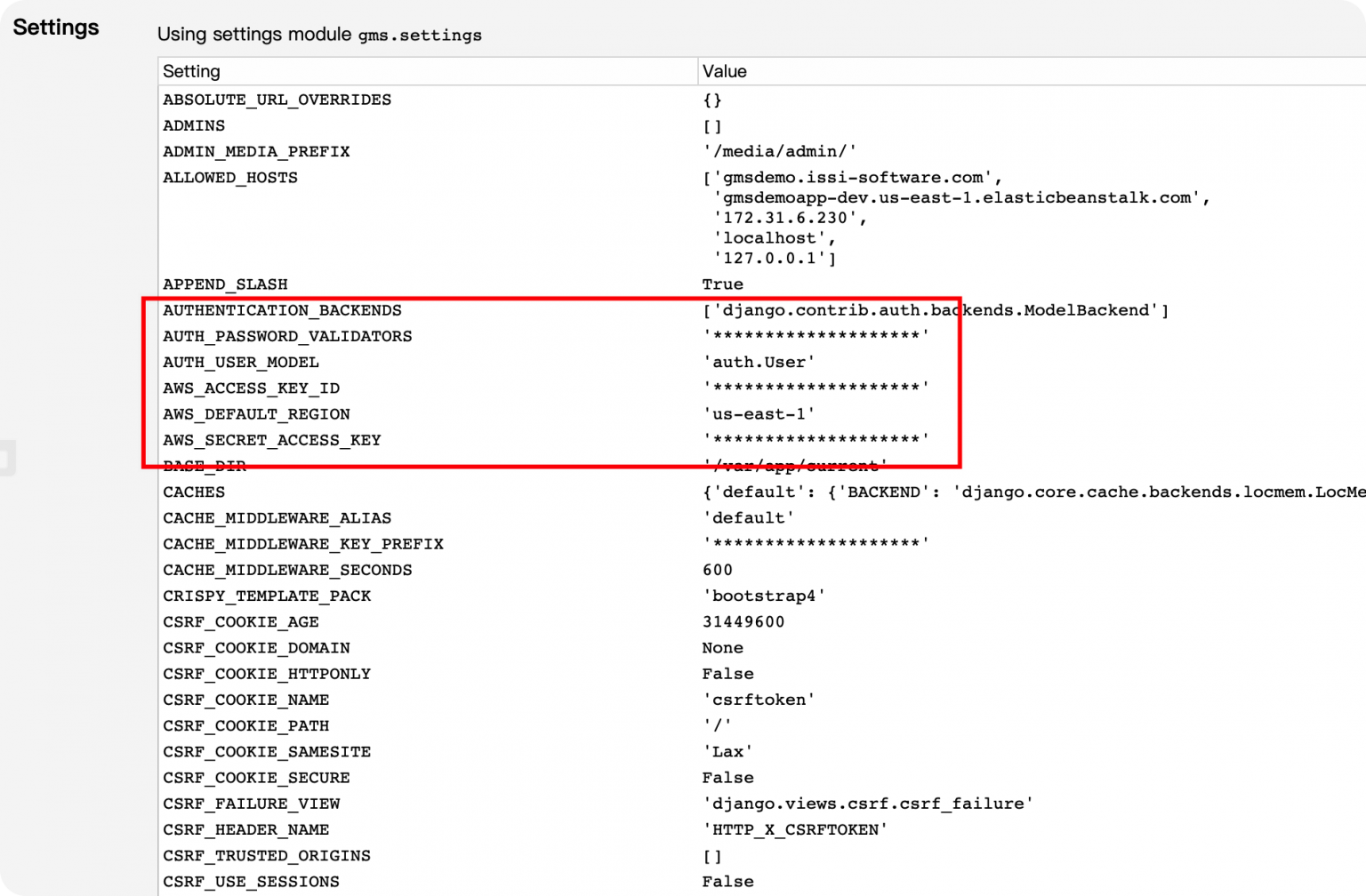
Task: Click the CACHE_MIDDLEWARE_SECONDS value 600
Action: (x=718, y=570)
